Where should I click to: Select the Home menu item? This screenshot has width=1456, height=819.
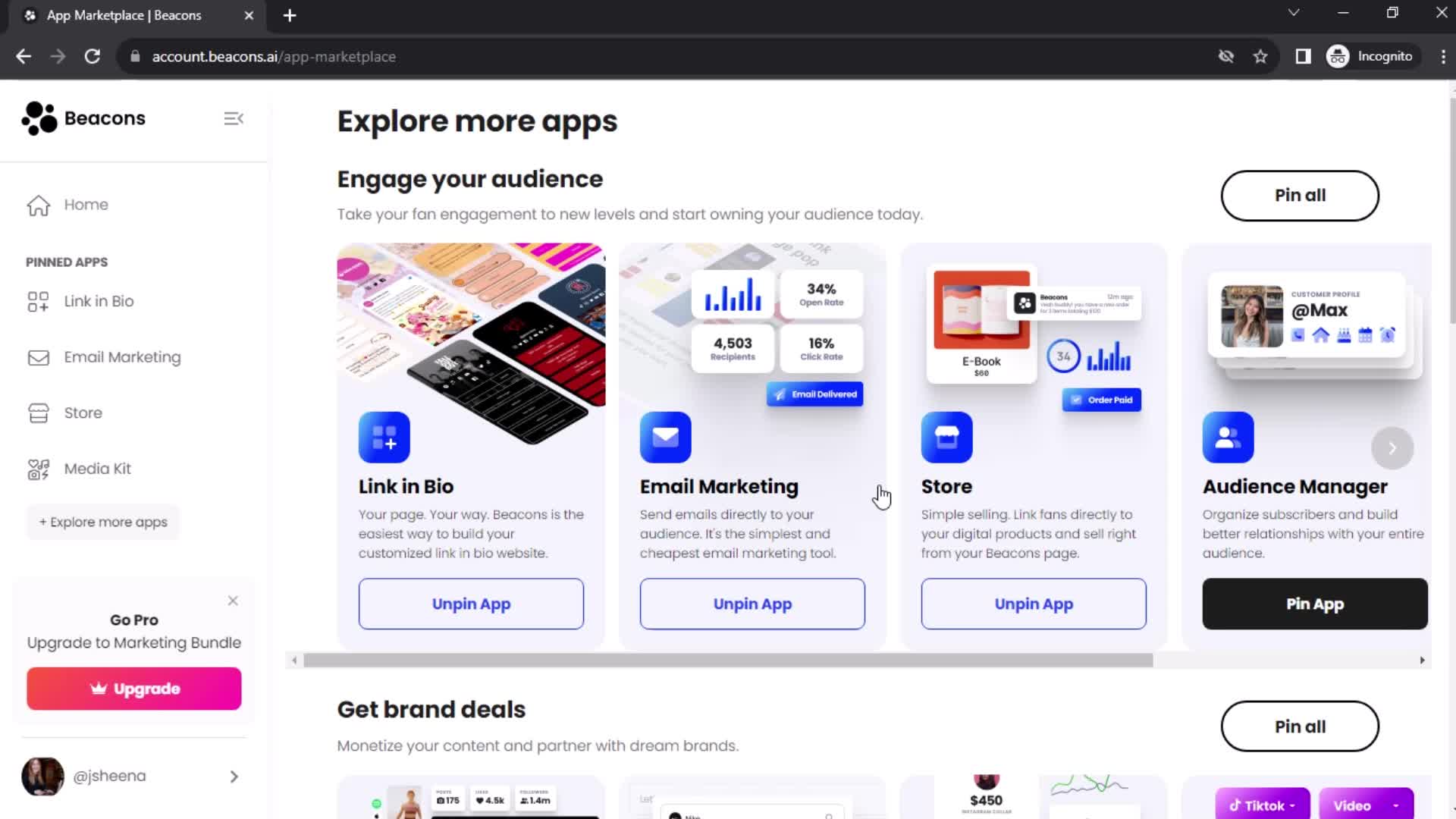[x=85, y=204]
